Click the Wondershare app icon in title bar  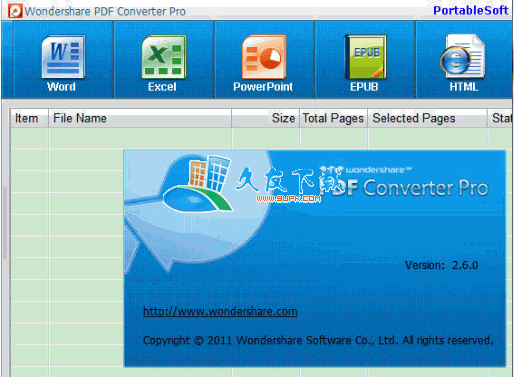click(15, 11)
